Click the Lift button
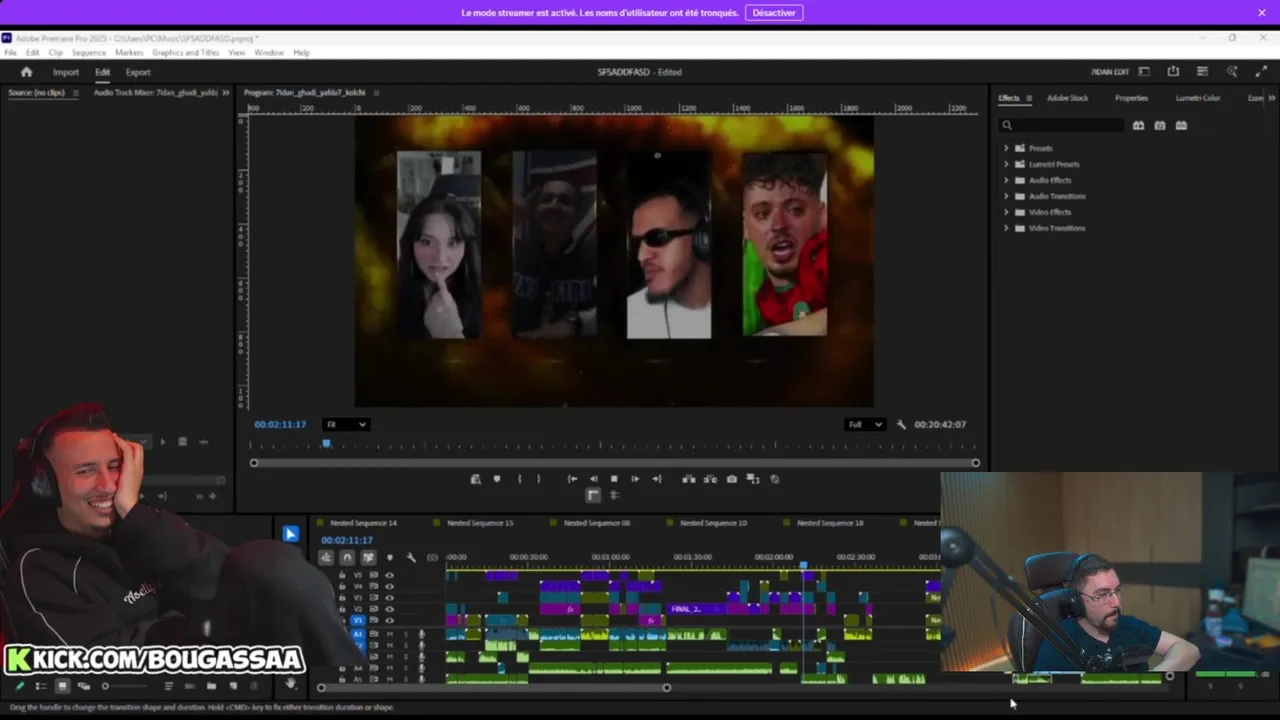The width and height of the screenshot is (1280, 720). click(688, 479)
